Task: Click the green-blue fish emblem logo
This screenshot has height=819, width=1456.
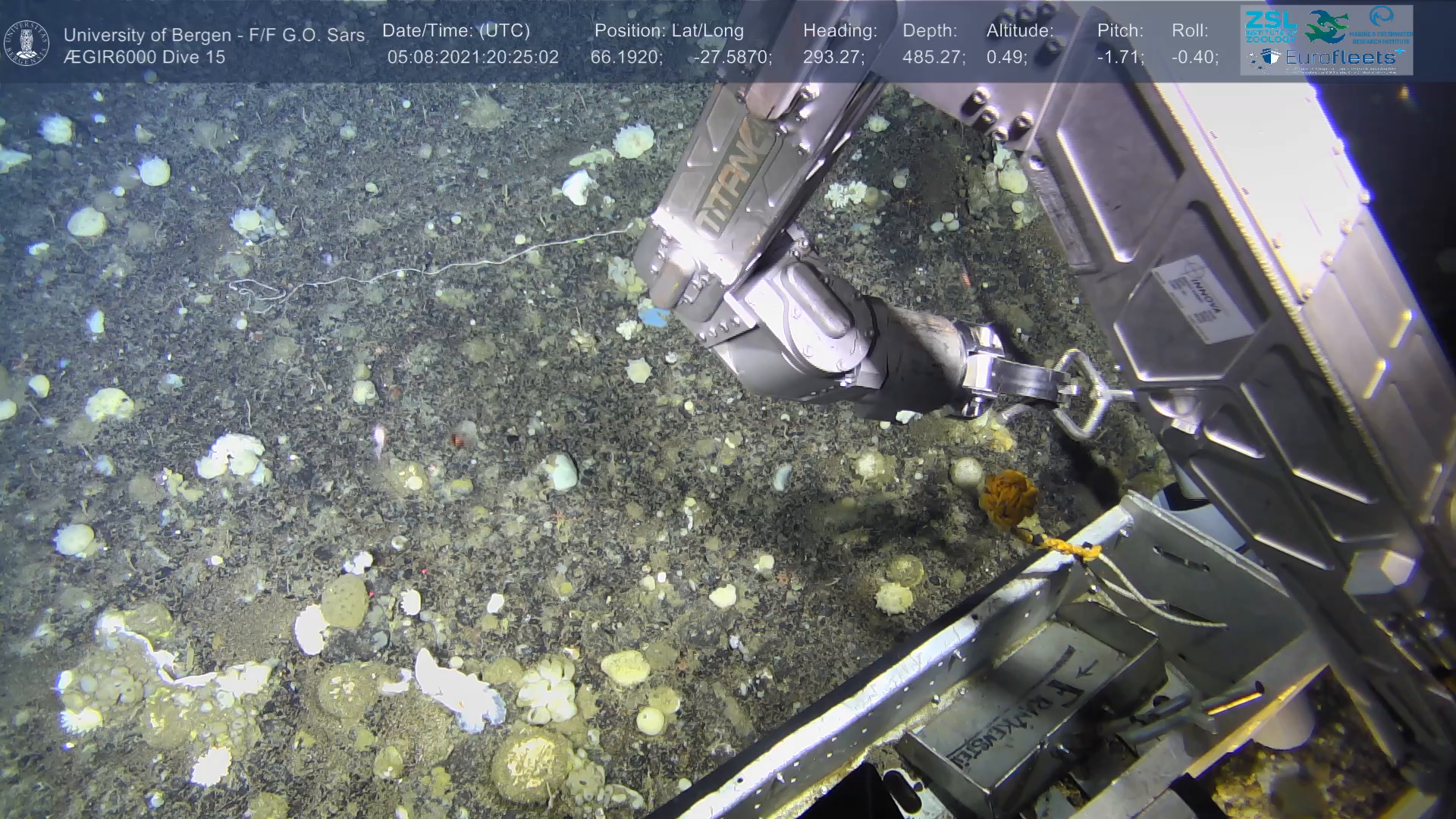Action: (1326, 27)
